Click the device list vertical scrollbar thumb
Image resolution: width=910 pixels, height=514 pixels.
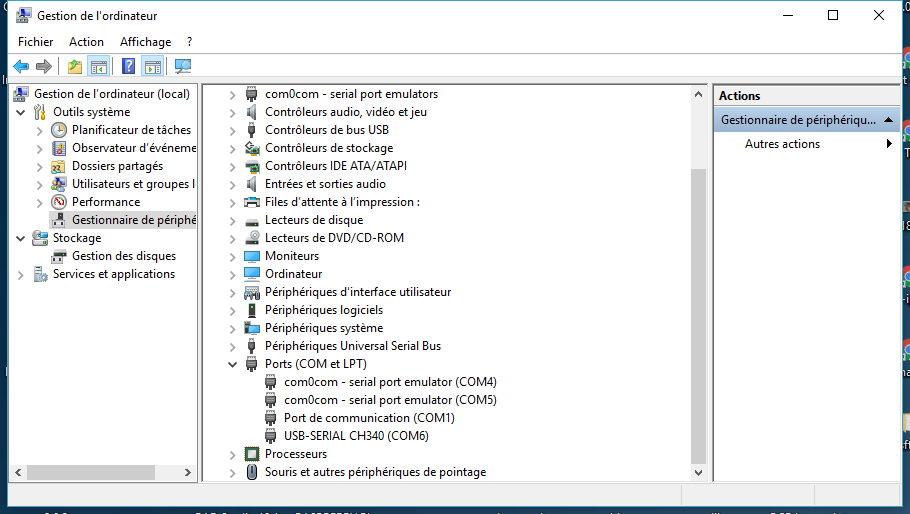pos(698,316)
